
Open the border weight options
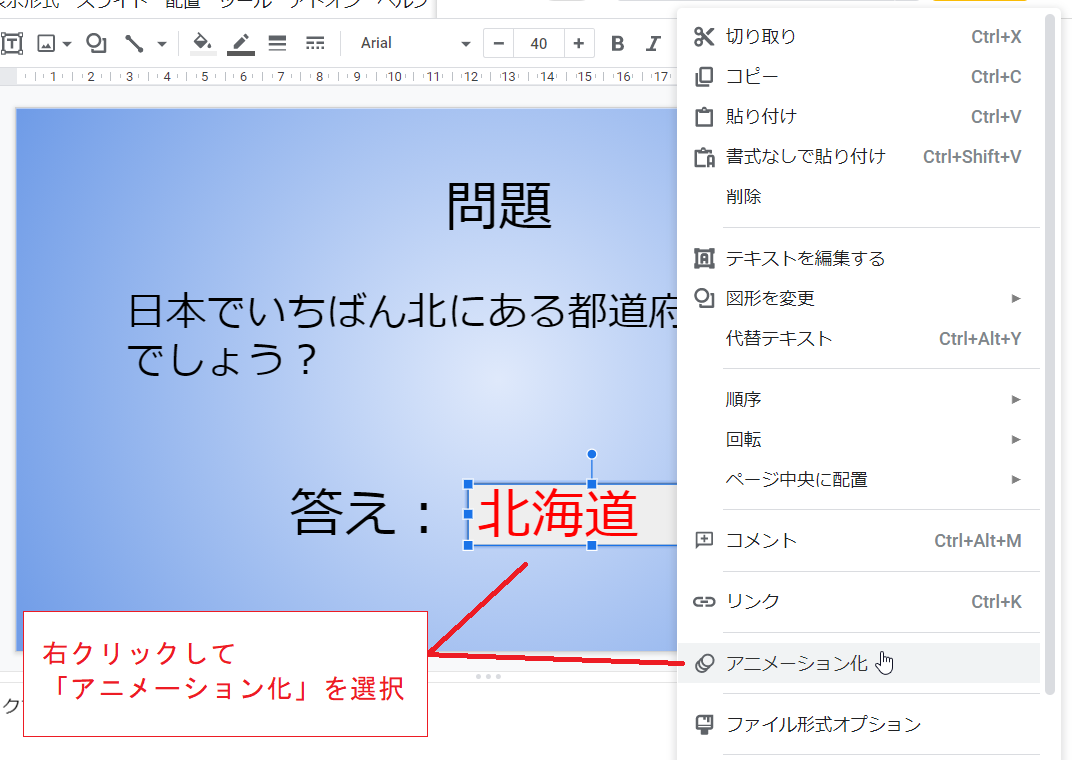tap(277, 44)
